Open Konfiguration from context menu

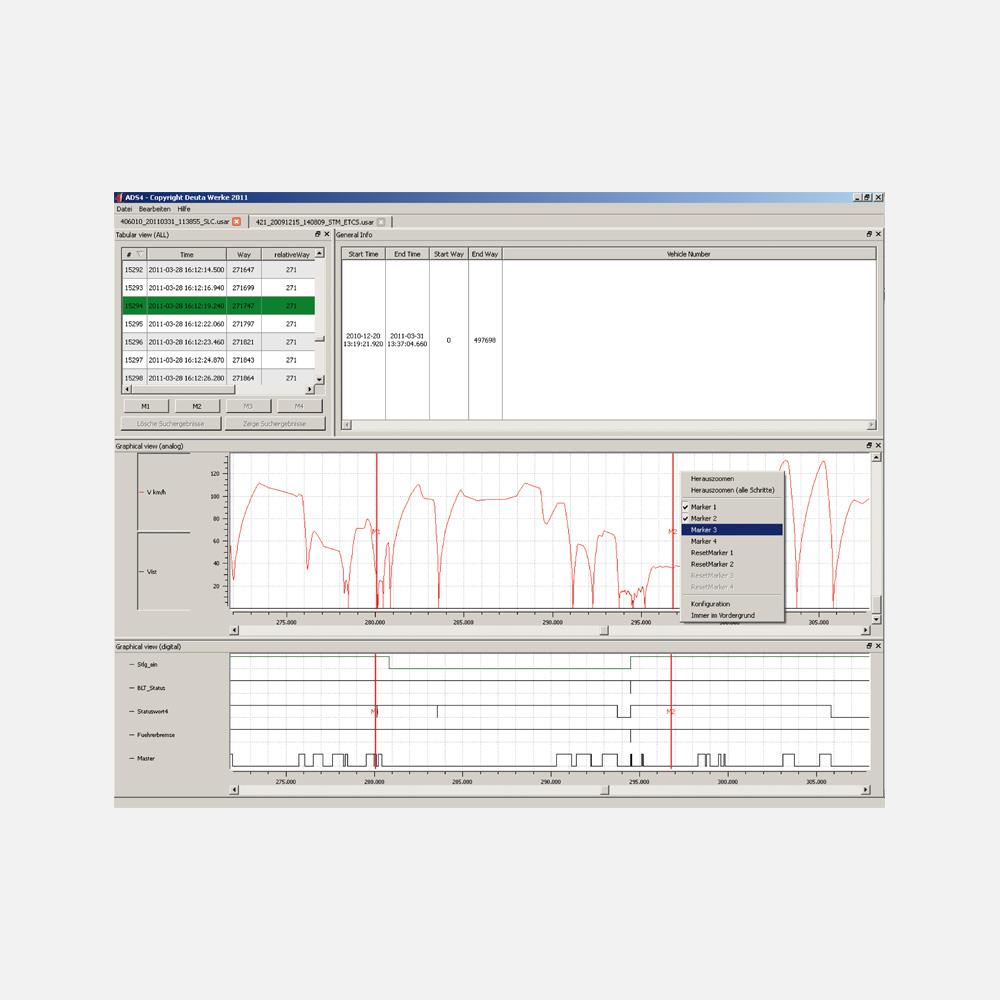[732, 604]
